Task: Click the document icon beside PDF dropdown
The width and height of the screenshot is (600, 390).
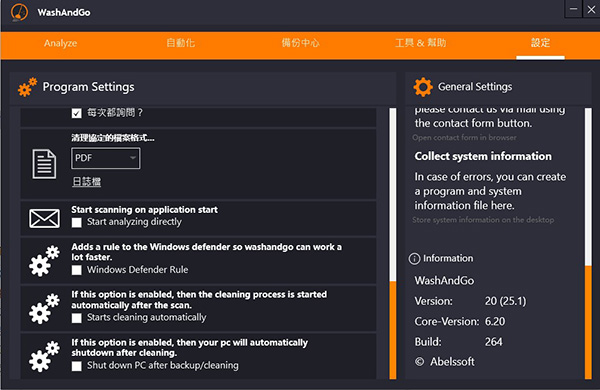Action: pos(44,164)
